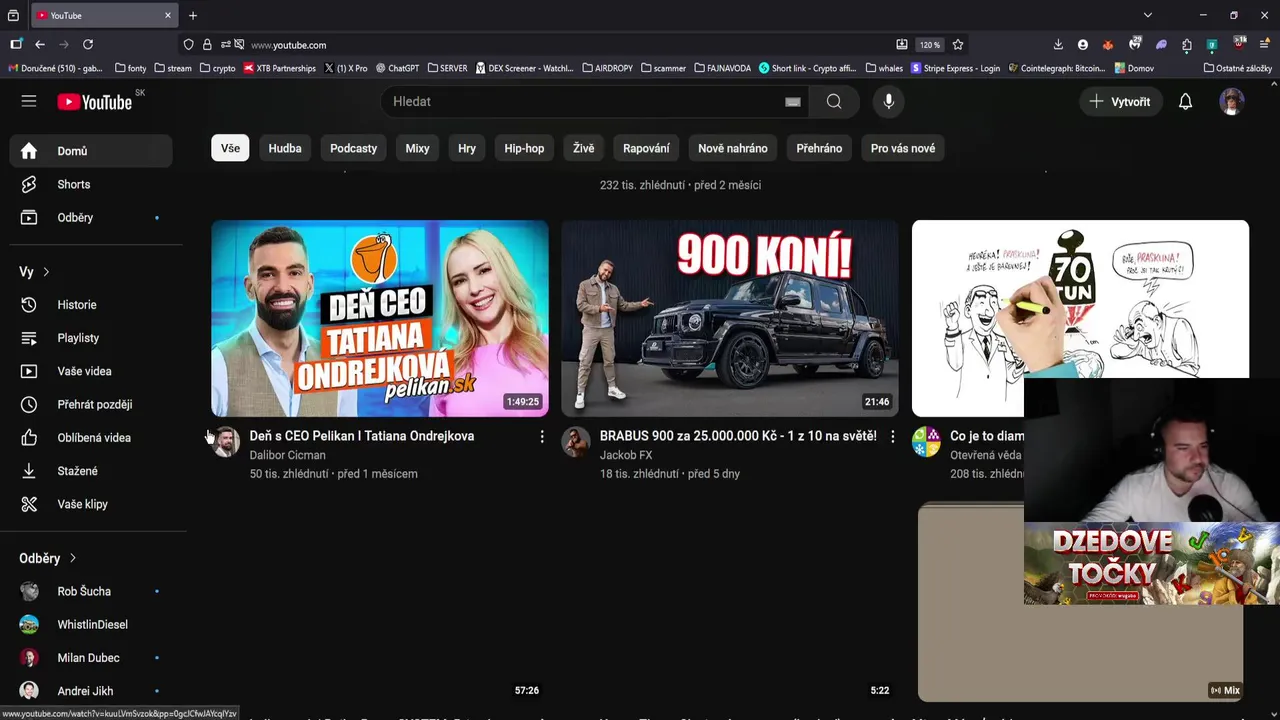Open Ostatné záložky bookmarks folder
The height and width of the screenshot is (720, 1280).
1238,68
